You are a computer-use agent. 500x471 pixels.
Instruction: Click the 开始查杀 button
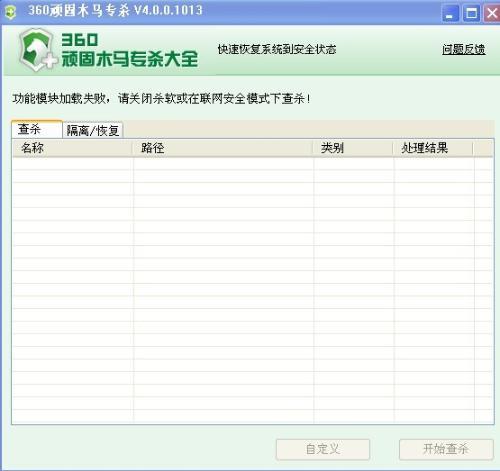(446, 449)
